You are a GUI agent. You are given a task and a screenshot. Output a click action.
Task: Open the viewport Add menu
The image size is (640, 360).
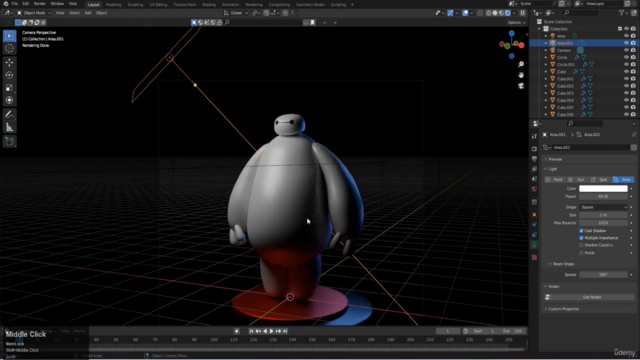tap(88, 13)
